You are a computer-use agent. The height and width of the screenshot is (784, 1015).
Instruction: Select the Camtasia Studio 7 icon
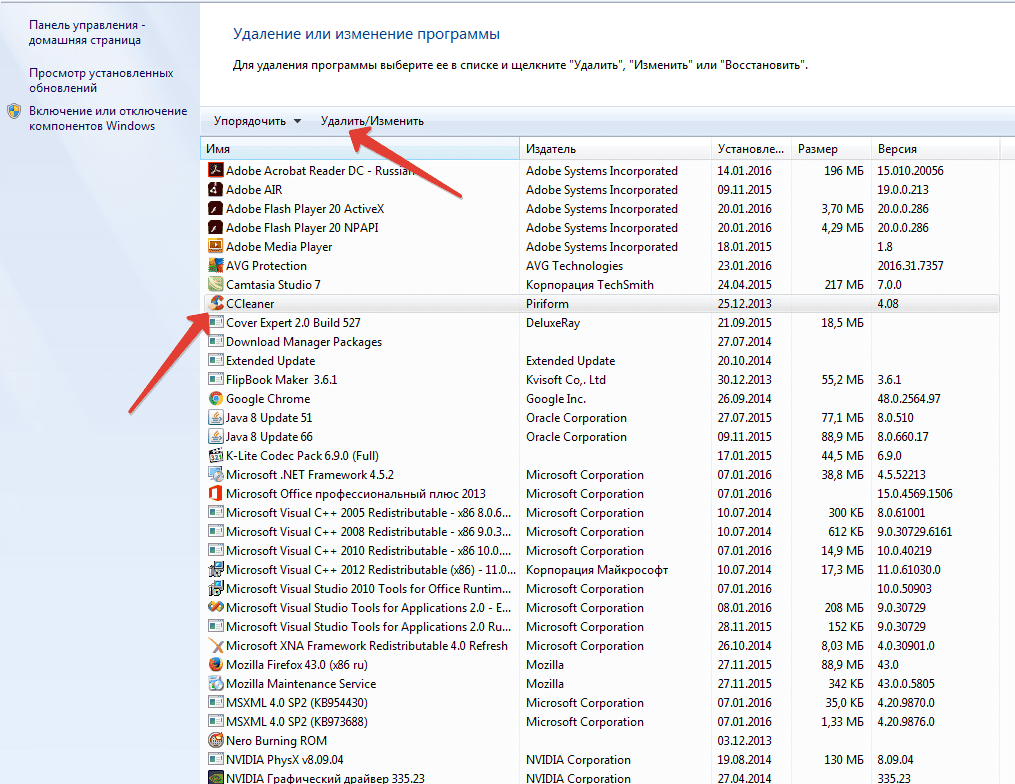216,284
